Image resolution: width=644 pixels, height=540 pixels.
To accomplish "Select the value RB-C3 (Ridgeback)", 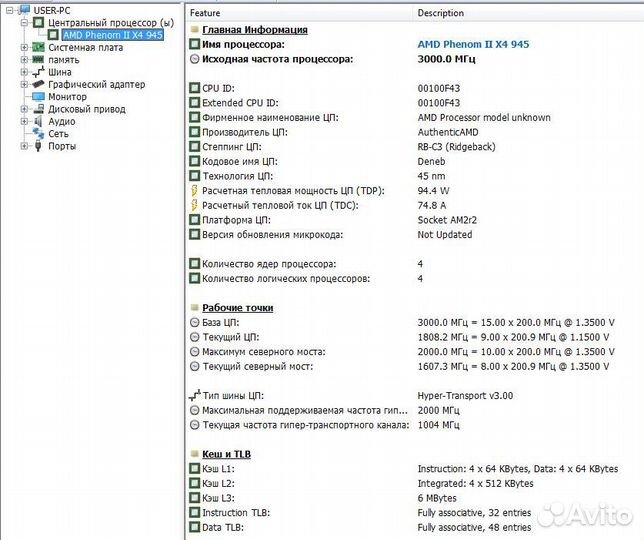I will click(x=456, y=147).
